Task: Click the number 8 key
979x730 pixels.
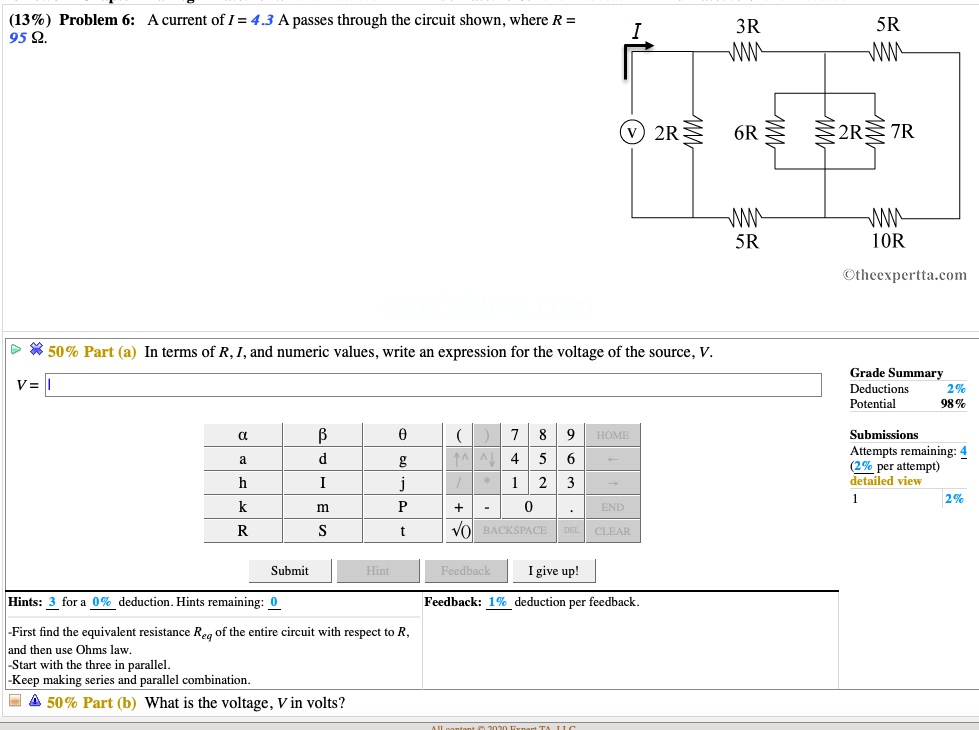Action: tap(543, 435)
